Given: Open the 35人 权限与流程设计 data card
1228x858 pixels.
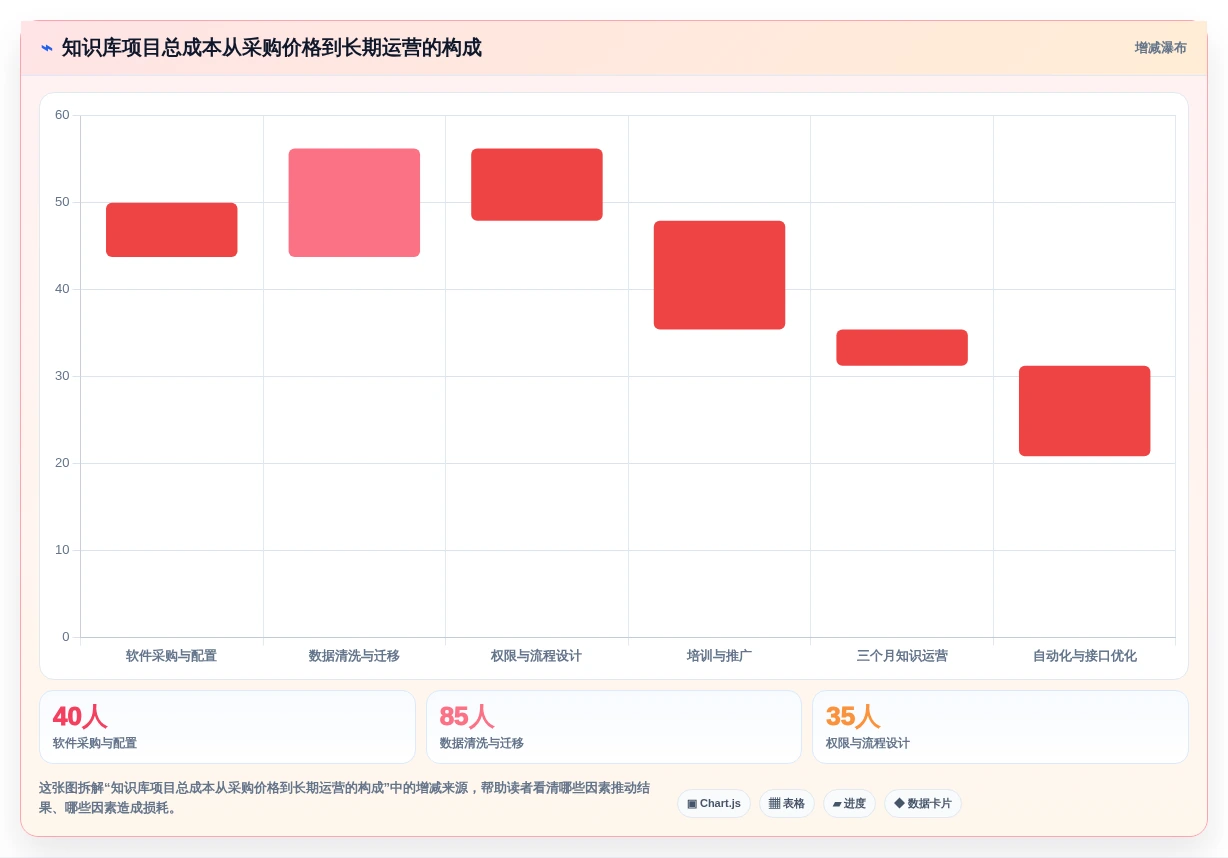Looking at the screenshot, I should tap(1000, 727).
